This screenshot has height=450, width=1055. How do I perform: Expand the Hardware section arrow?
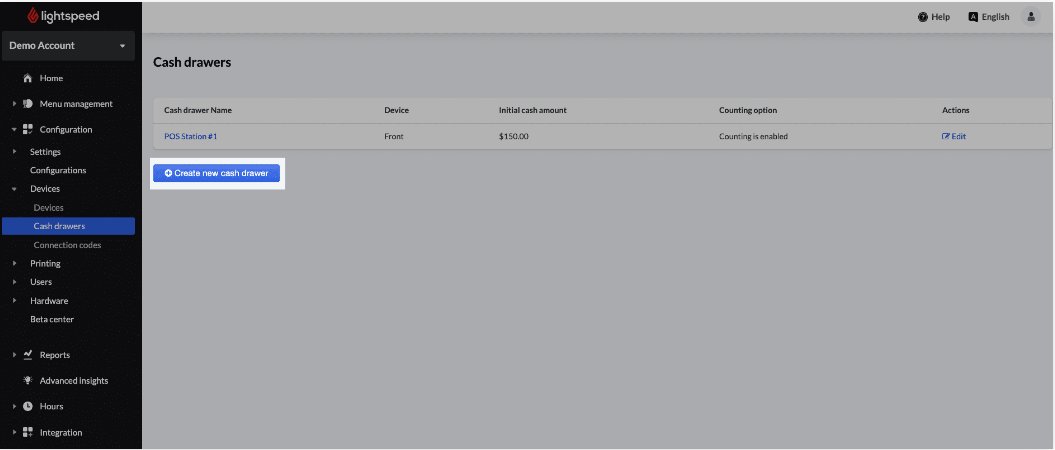click(x=15, y=301)
